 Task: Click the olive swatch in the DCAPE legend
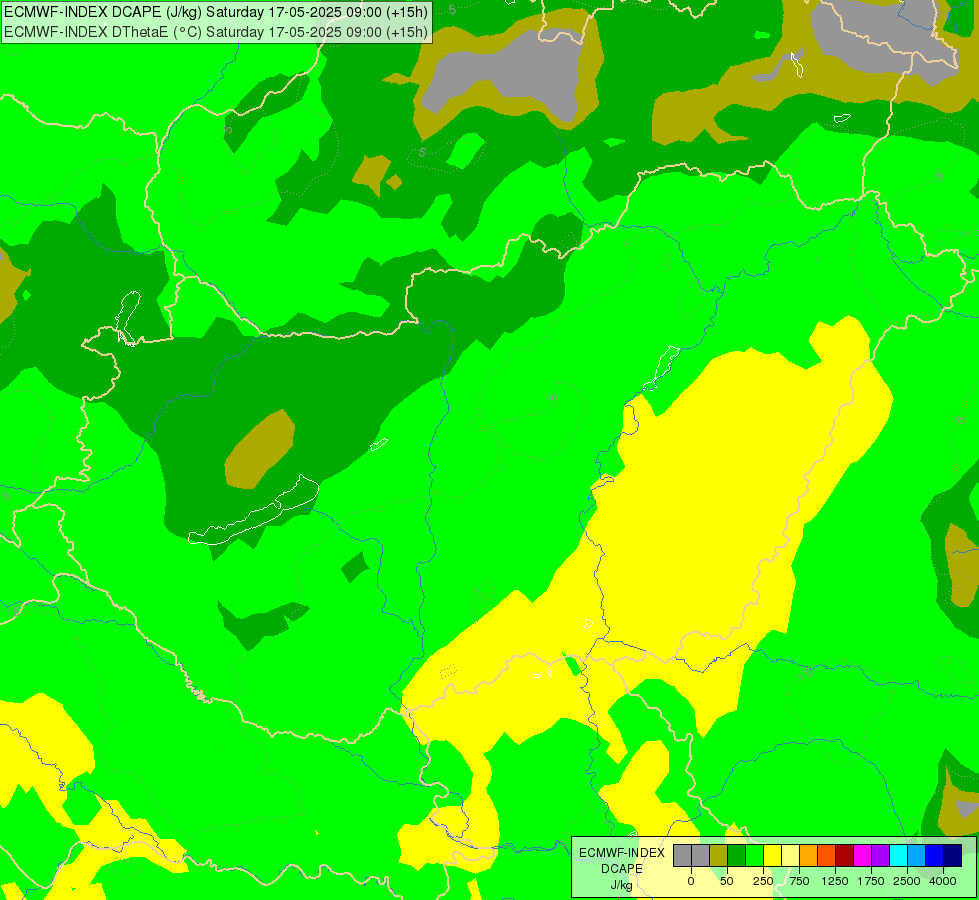point(719,856)
